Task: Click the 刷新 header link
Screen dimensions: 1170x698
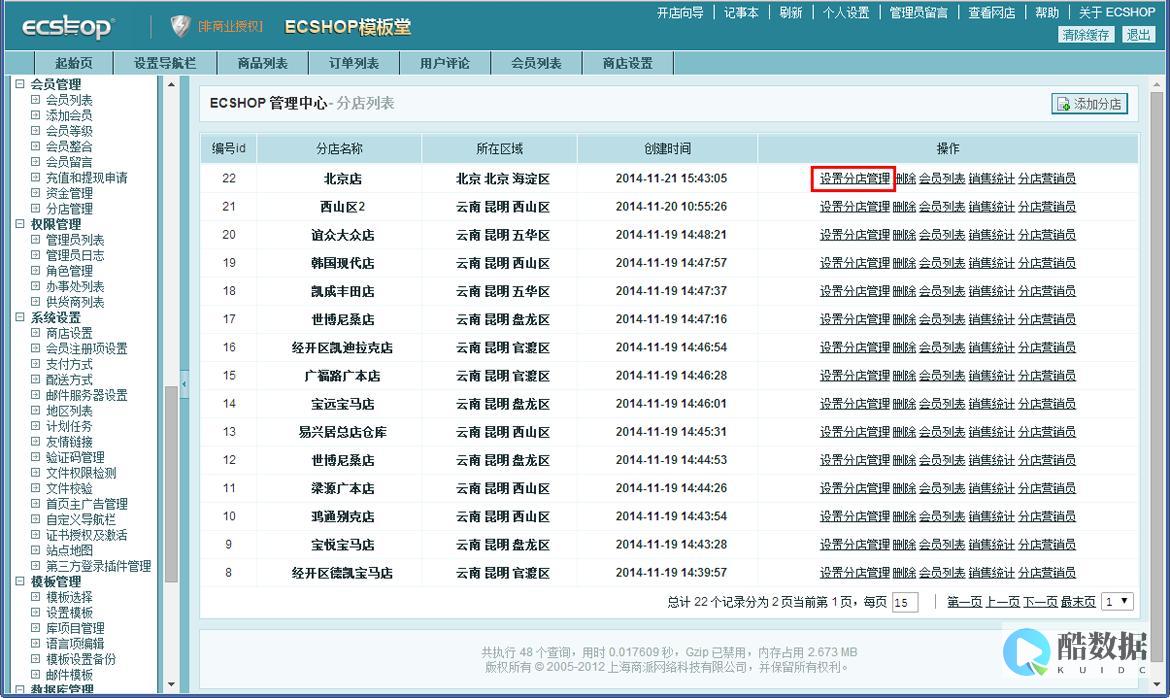Action: 791,13
